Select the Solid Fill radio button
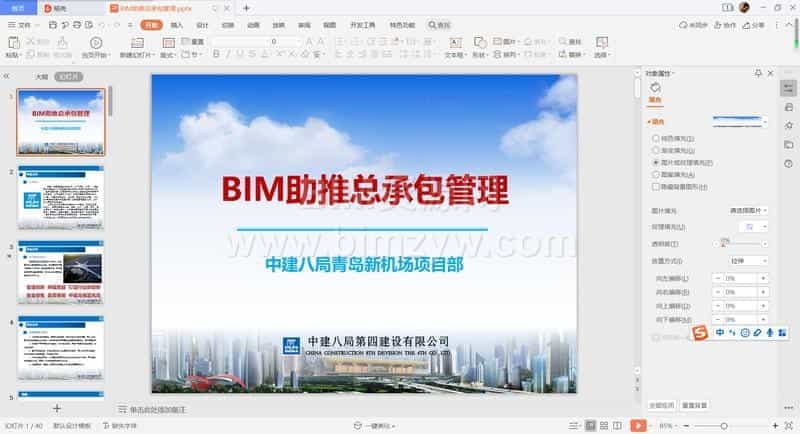This screenshot has width=800, height=434. click(656, 138)
